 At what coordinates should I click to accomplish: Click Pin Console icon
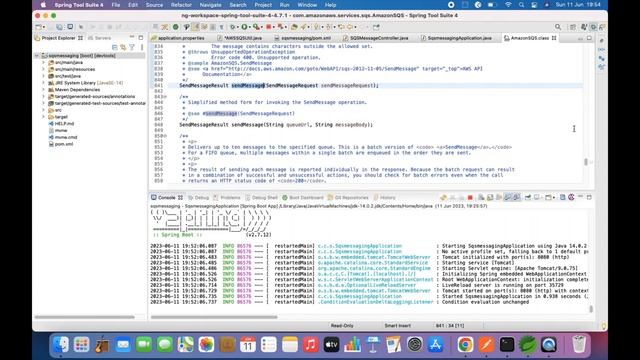528,198
